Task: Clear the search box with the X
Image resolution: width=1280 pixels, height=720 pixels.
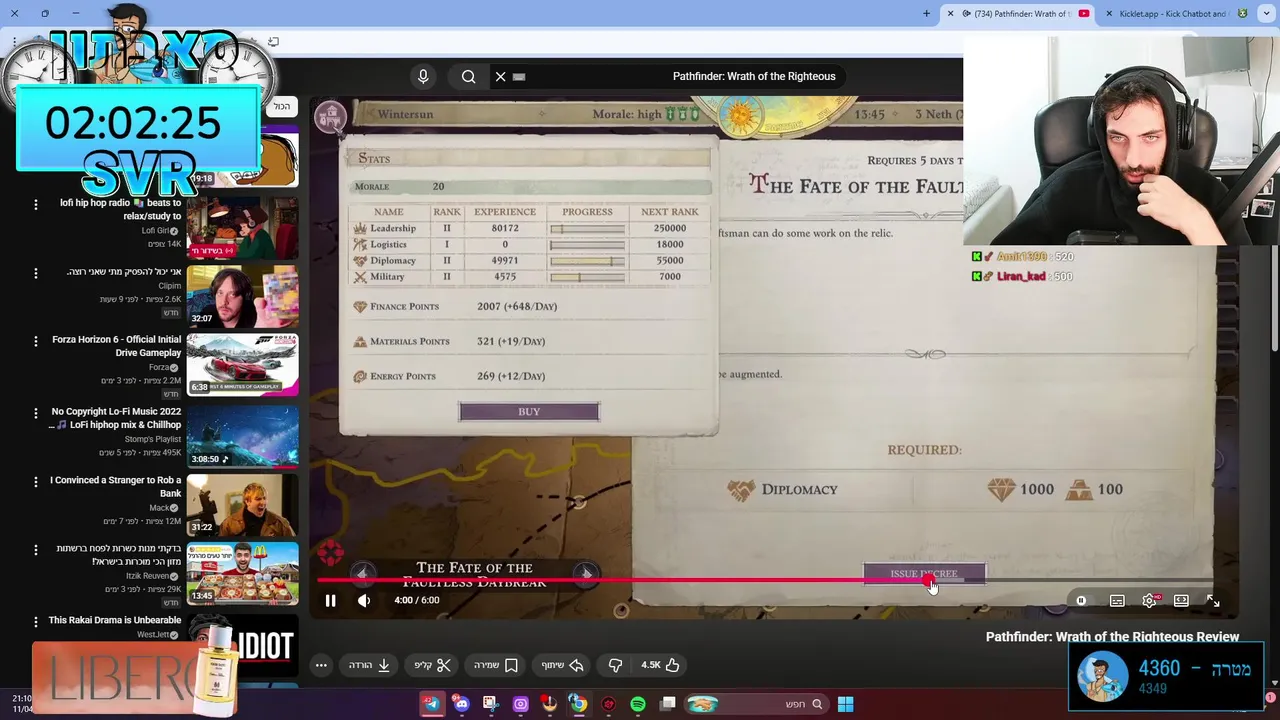Action: tap(501, 76)
